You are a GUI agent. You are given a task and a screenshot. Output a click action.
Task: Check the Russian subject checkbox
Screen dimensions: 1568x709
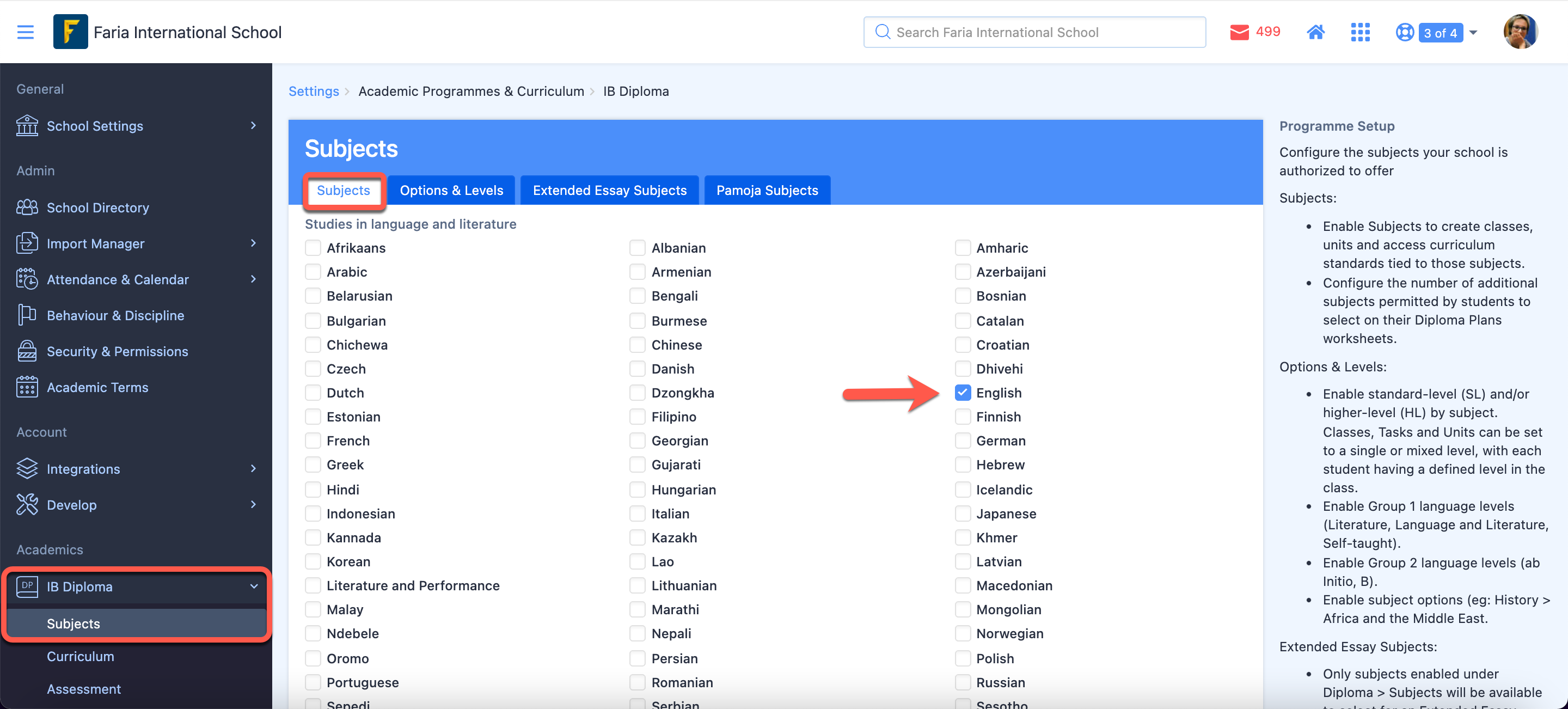tap(963, 682)
